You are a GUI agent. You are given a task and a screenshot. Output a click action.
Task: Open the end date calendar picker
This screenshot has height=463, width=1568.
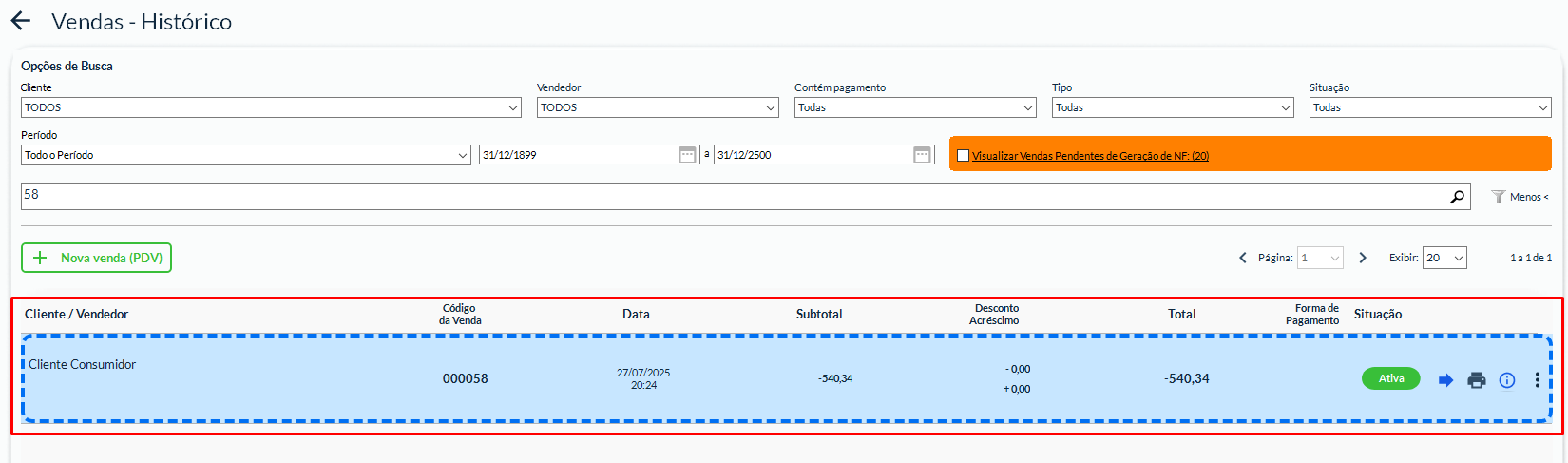click(x=922, y=155)
